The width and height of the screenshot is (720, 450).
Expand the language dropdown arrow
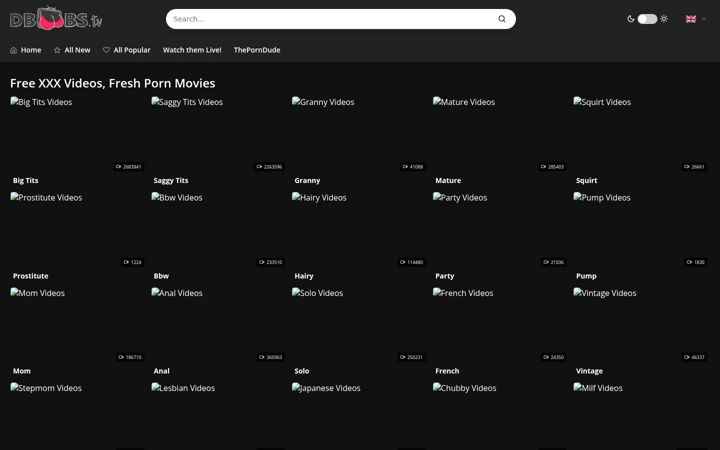(704, 19)
